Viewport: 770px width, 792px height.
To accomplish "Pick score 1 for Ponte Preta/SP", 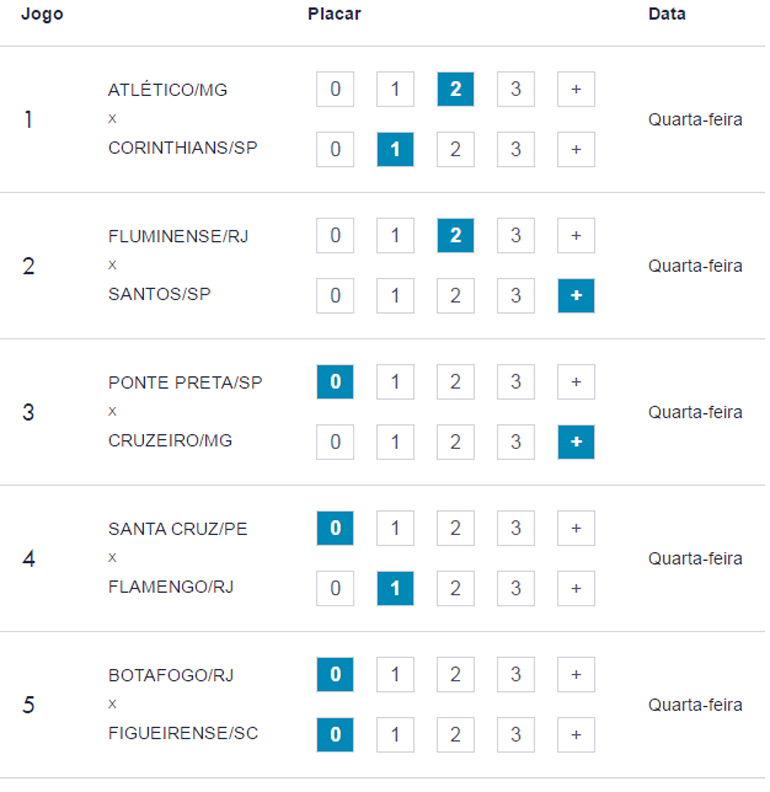I will click(x=395, y=382).
